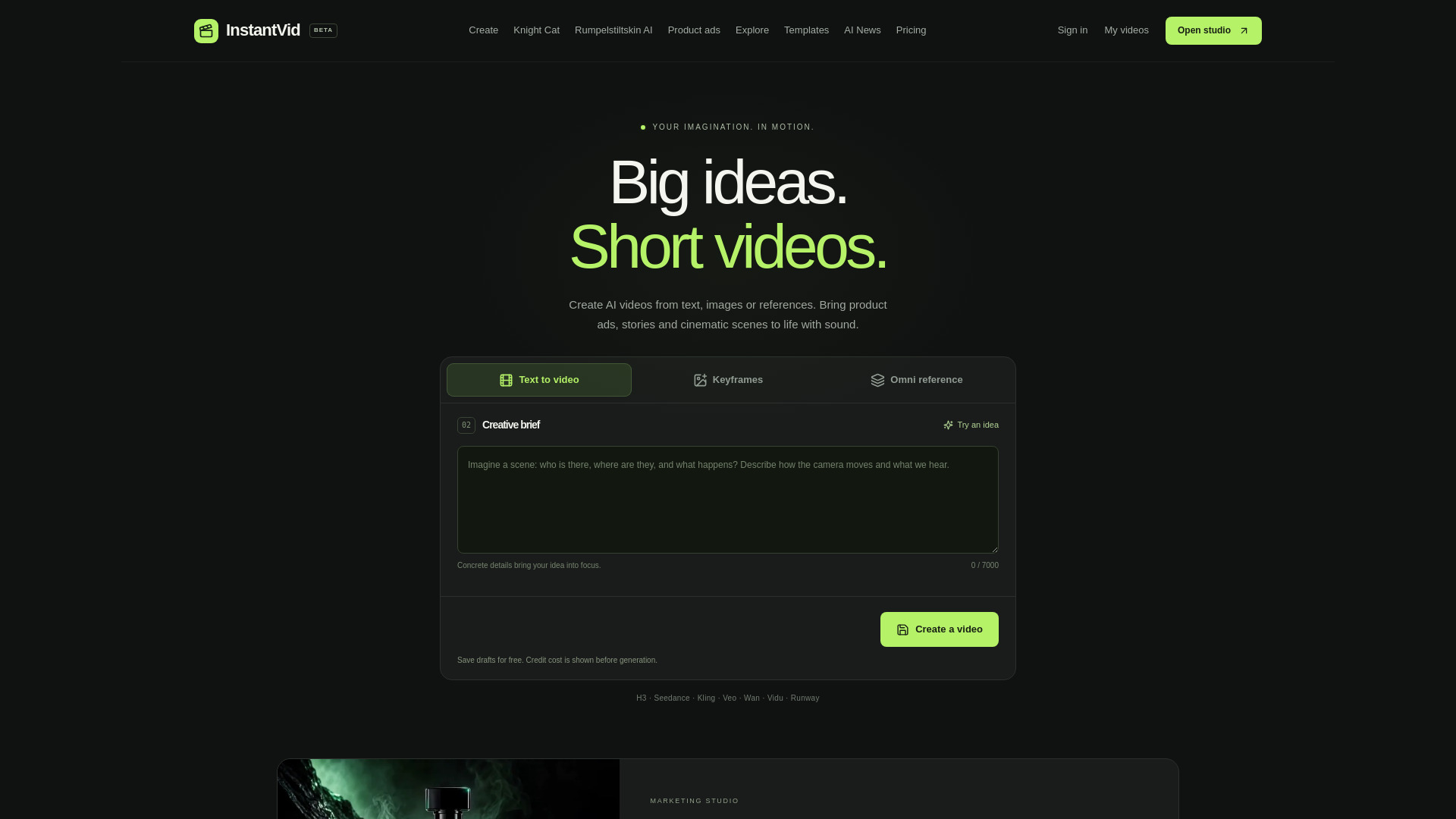Switch to the Text to video tab
Viewport: 1456px width, 819px height.
coord(539,380)
